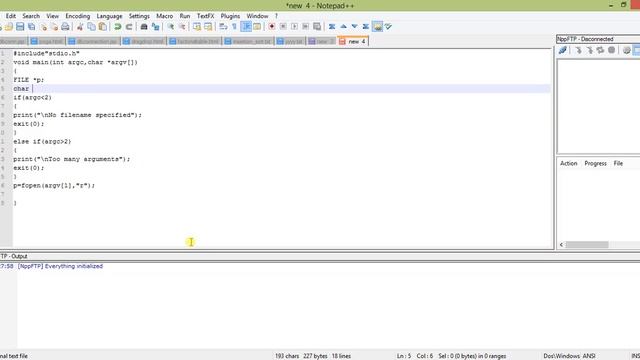This screenshot has height=360, width=640.
Task: Click the NppFTP upload file icon
Action: pos(589,50)
